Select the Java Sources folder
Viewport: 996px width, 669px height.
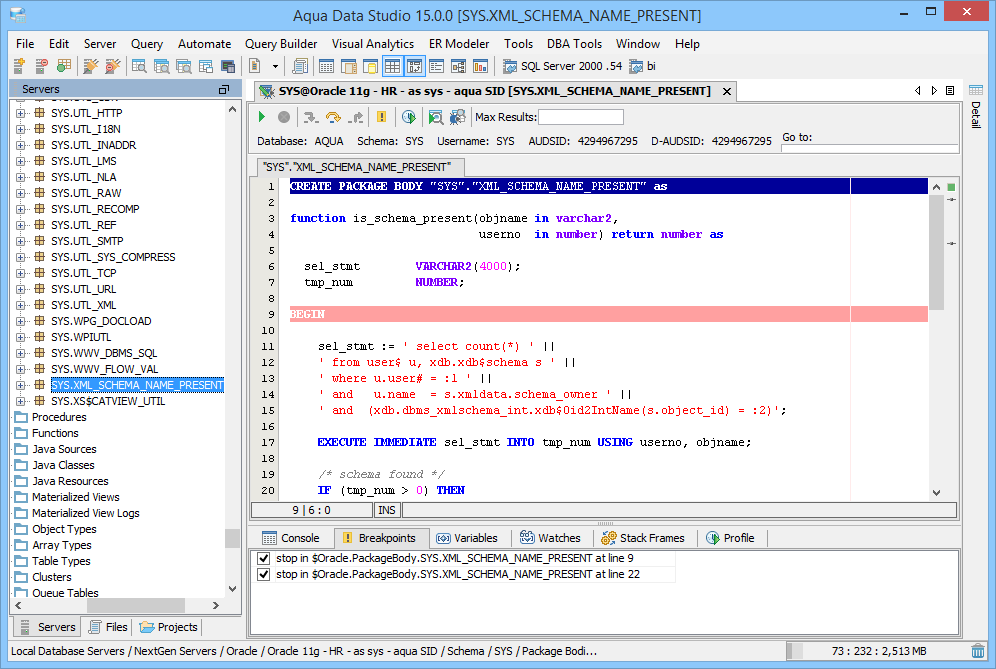[x=64, y=449]
